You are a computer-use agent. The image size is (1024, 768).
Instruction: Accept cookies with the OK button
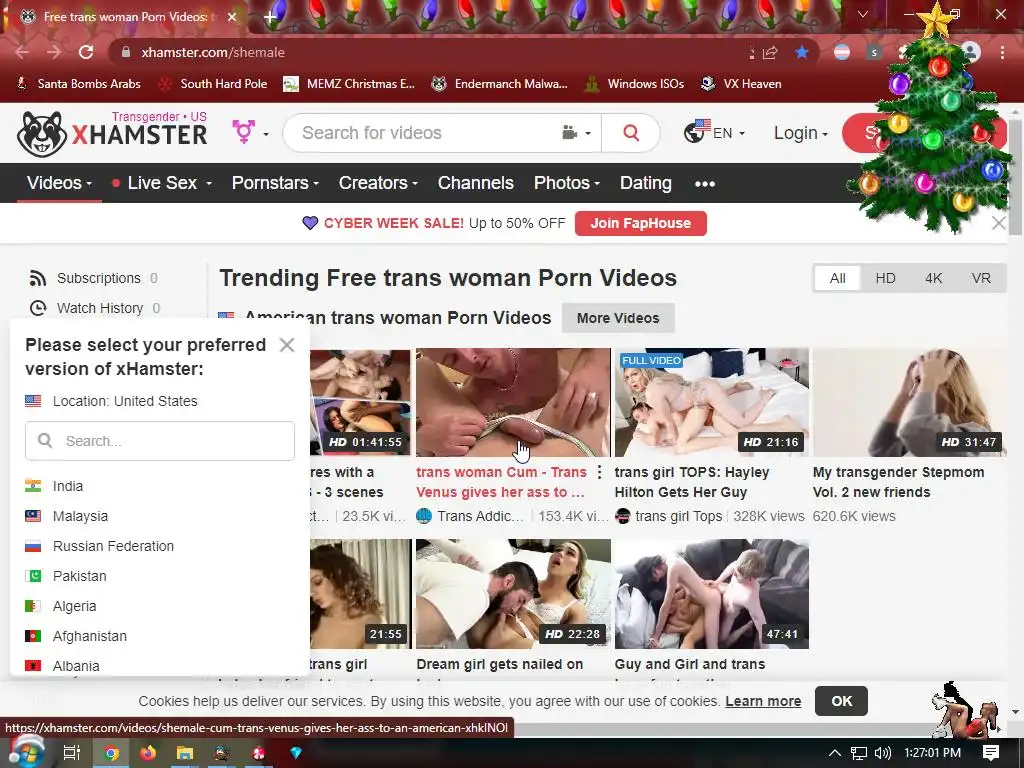(x=841, y=701)
